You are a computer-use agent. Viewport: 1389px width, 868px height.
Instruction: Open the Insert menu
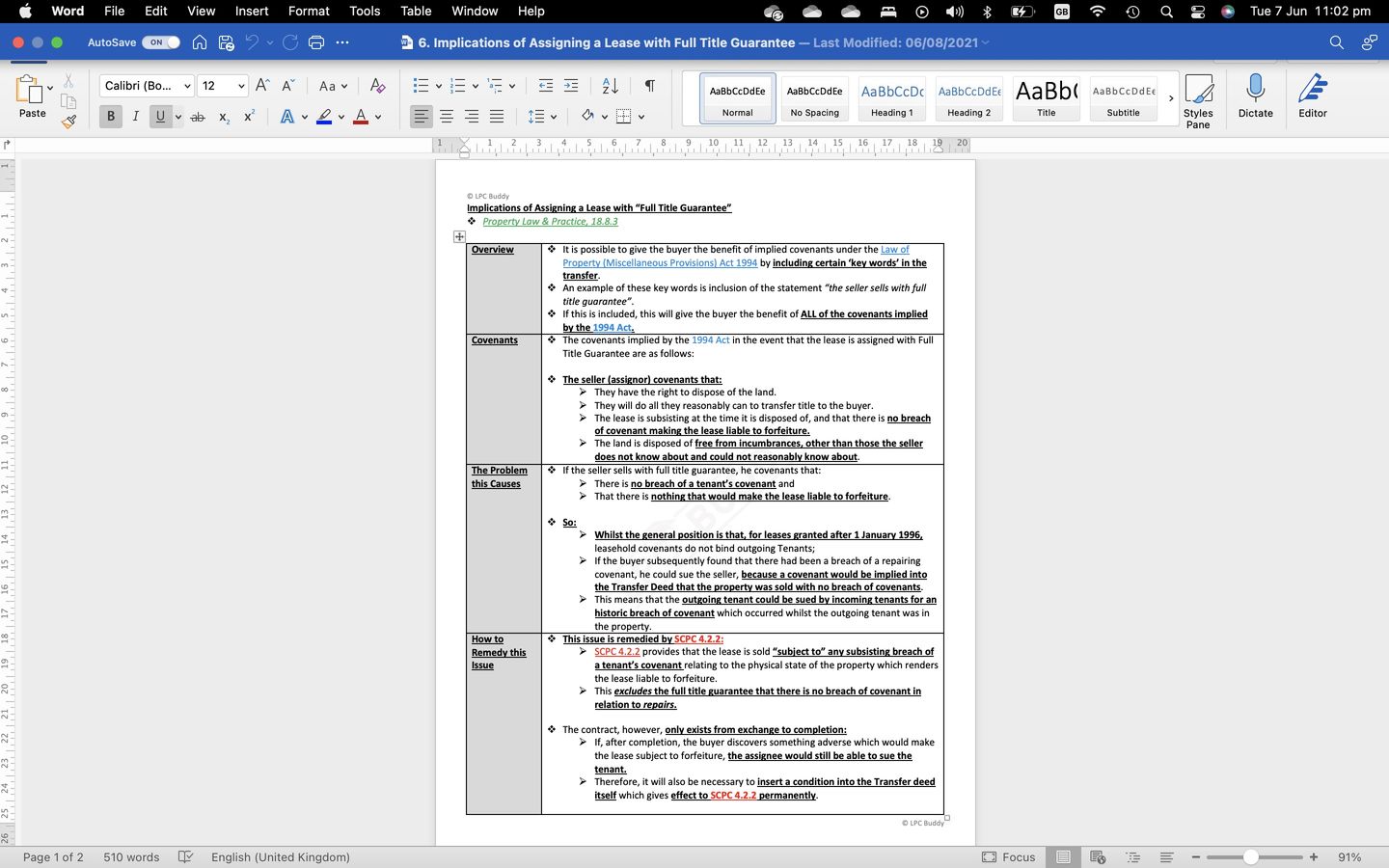pos(252,11)
